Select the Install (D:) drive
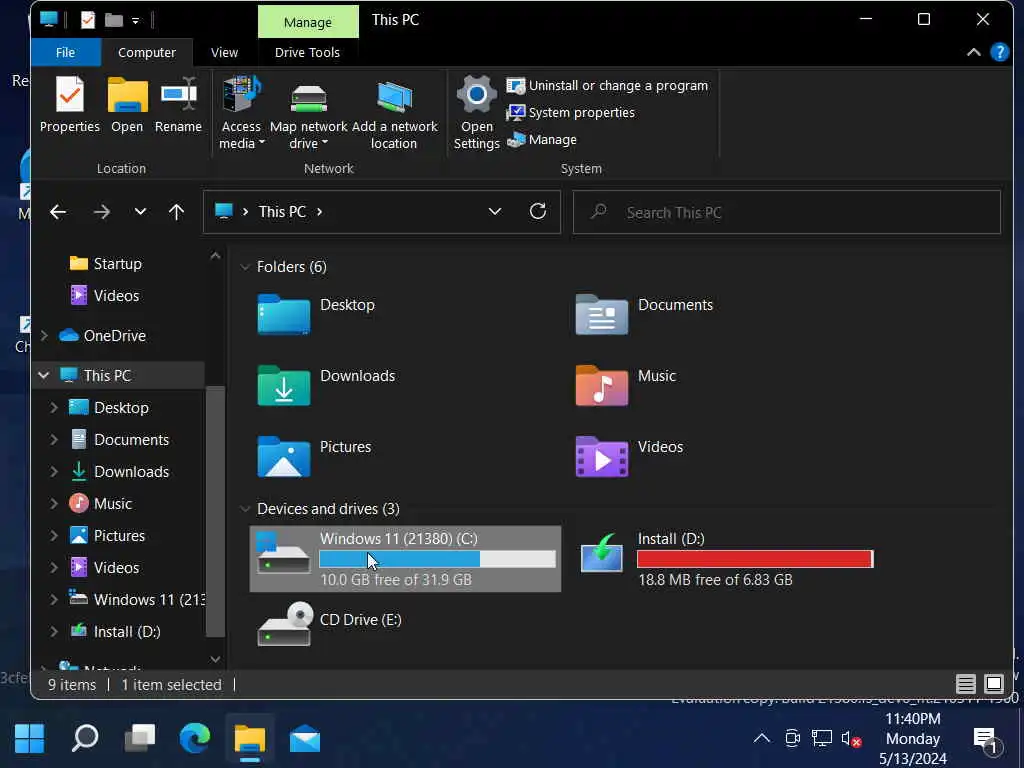The width and height of the screenshot is (1024, 768). click(726, 559)
